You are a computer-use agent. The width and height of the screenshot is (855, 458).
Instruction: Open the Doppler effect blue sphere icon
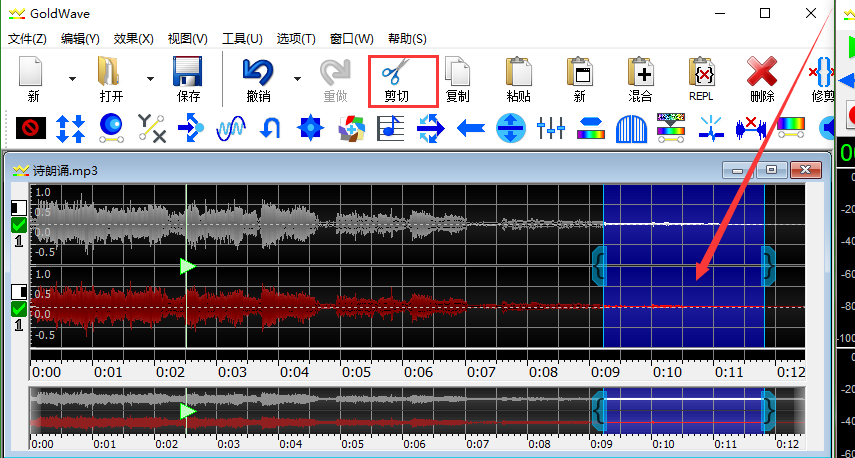pos(111,128)
